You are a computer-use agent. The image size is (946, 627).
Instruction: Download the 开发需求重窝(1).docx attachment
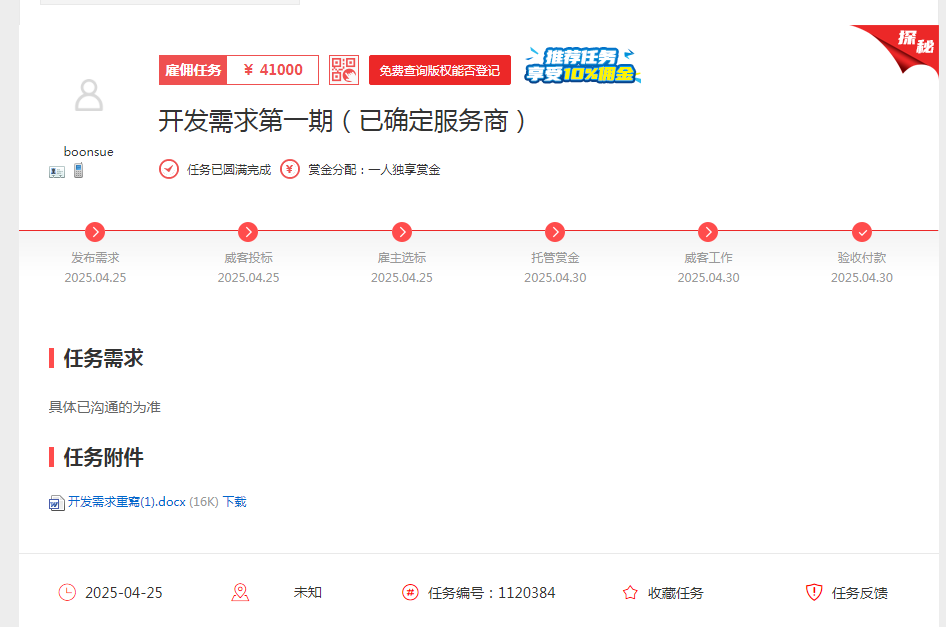tap(234, 502)
